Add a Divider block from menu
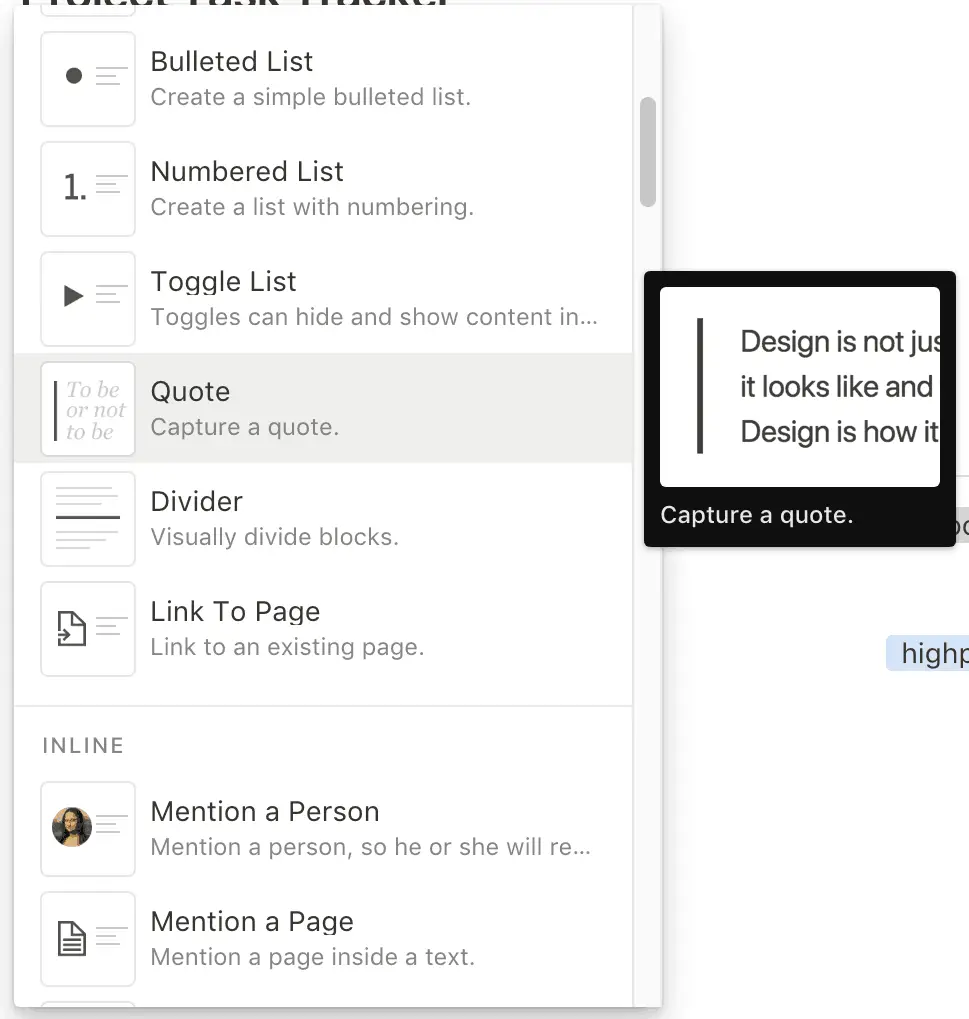This screenshot has width=969, height=1019. click(x=323, y=519)
